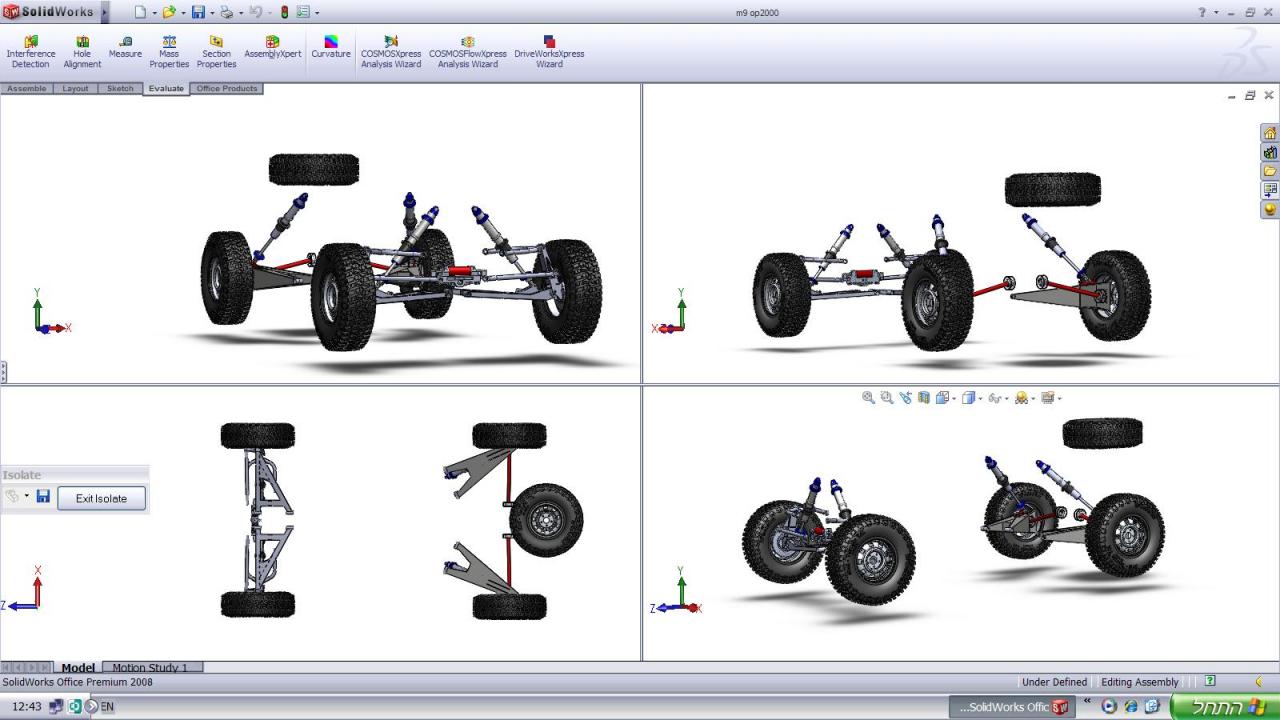
Task: Launch the DriveWorksXpress Wizard
Action: [x=549, y=52]
